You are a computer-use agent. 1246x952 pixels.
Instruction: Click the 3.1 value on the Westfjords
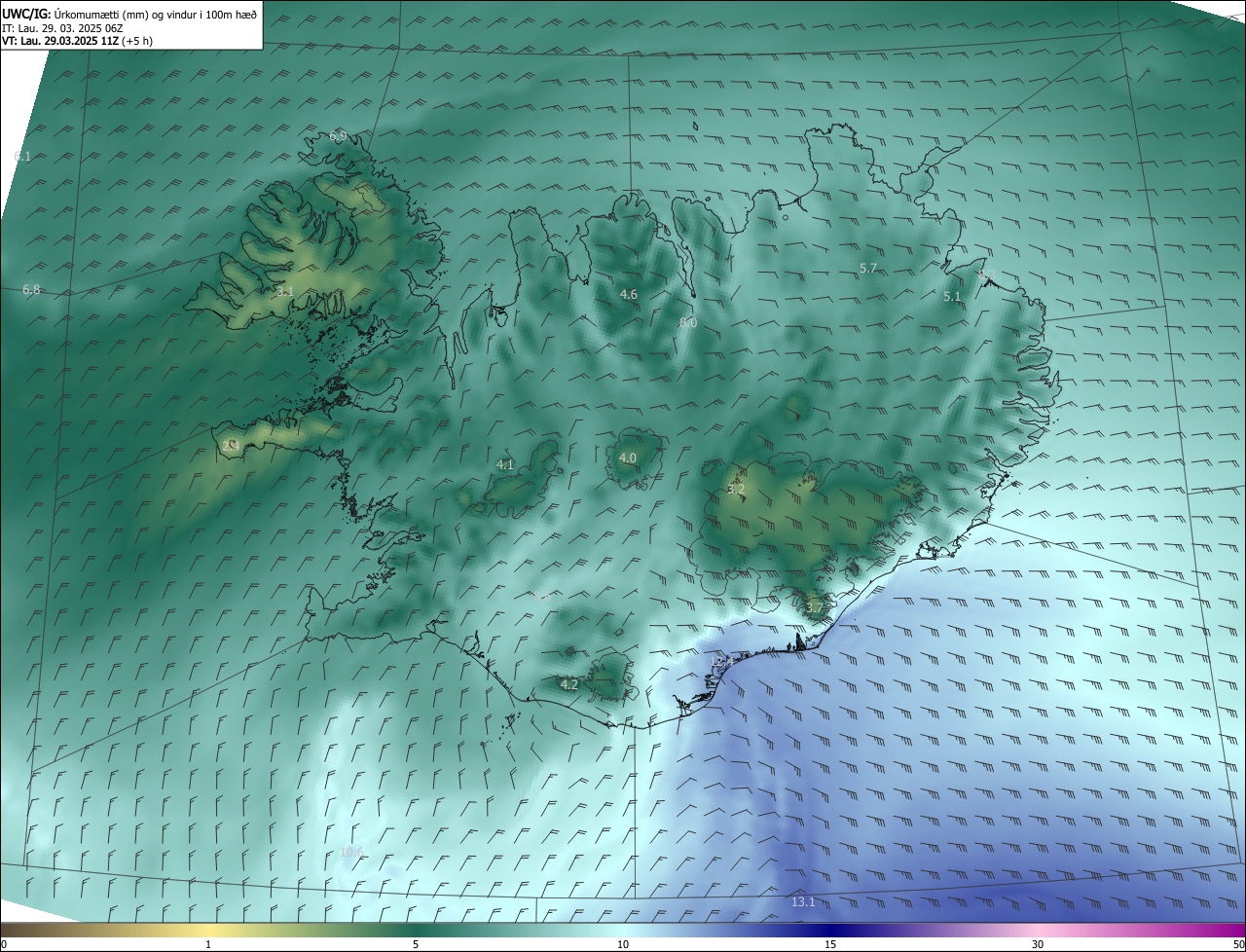click(284, 290)
